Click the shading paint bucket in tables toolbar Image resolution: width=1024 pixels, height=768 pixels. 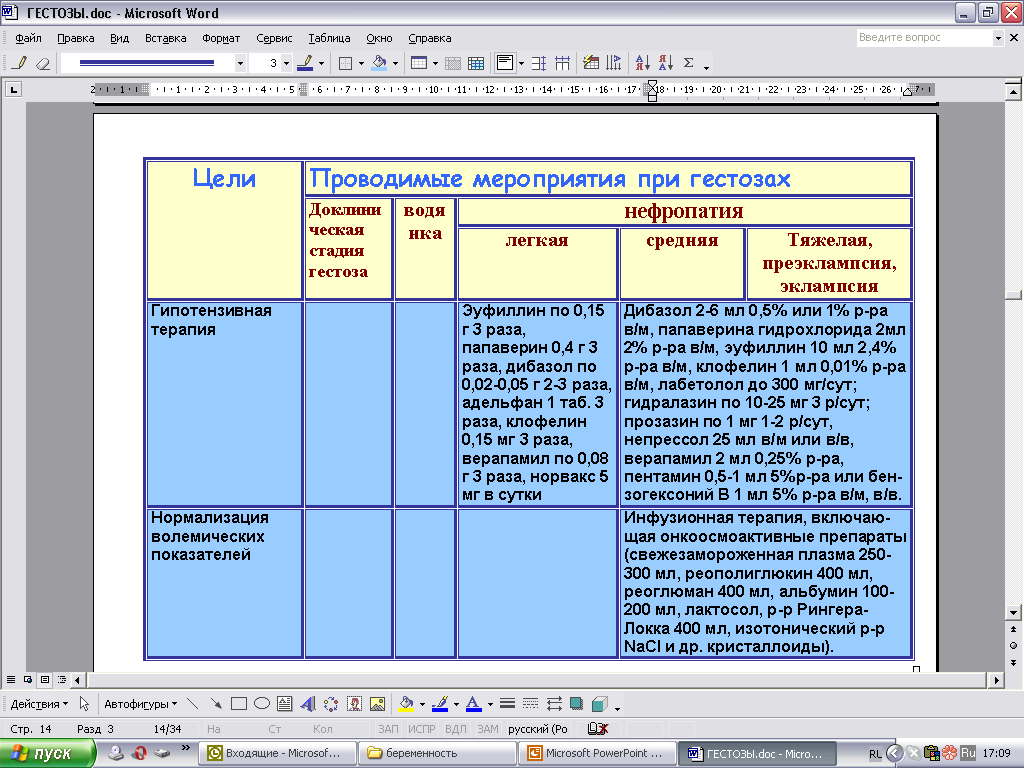(379, 63)
